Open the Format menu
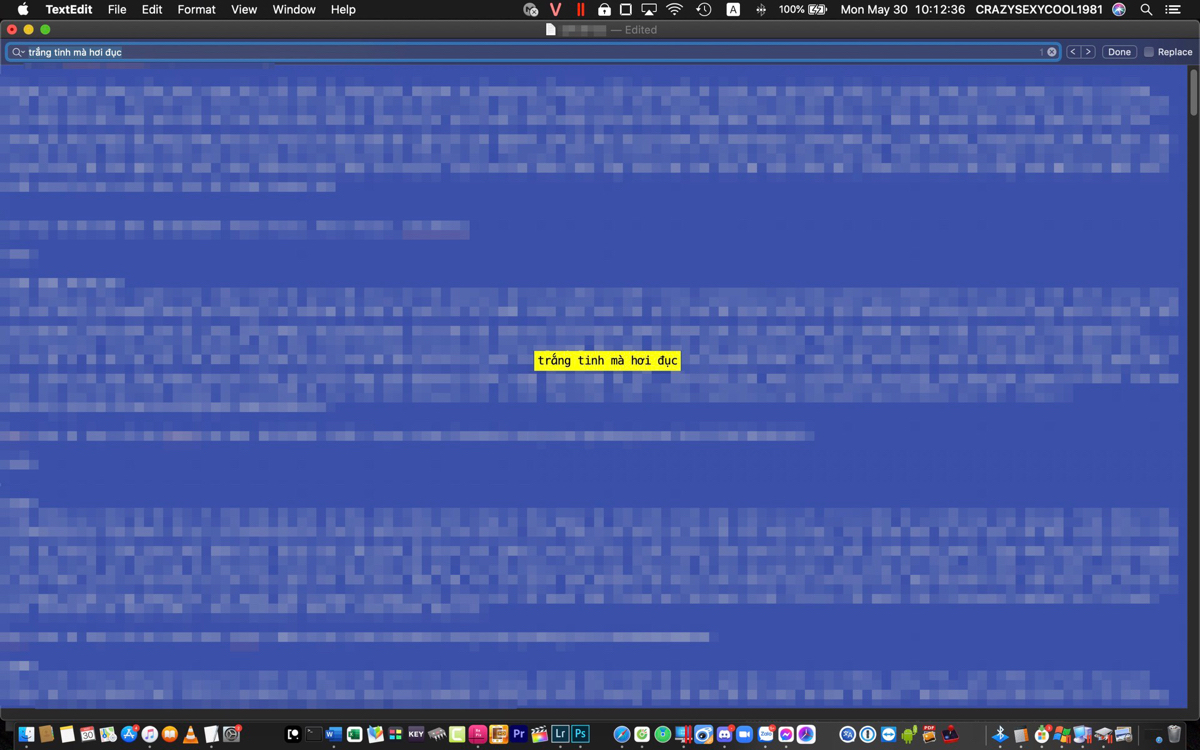The image size is (1200, 750). 196,9
